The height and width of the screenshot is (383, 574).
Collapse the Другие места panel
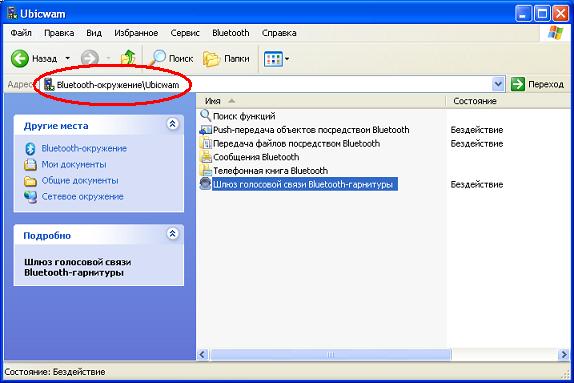[x=172, y=124]
